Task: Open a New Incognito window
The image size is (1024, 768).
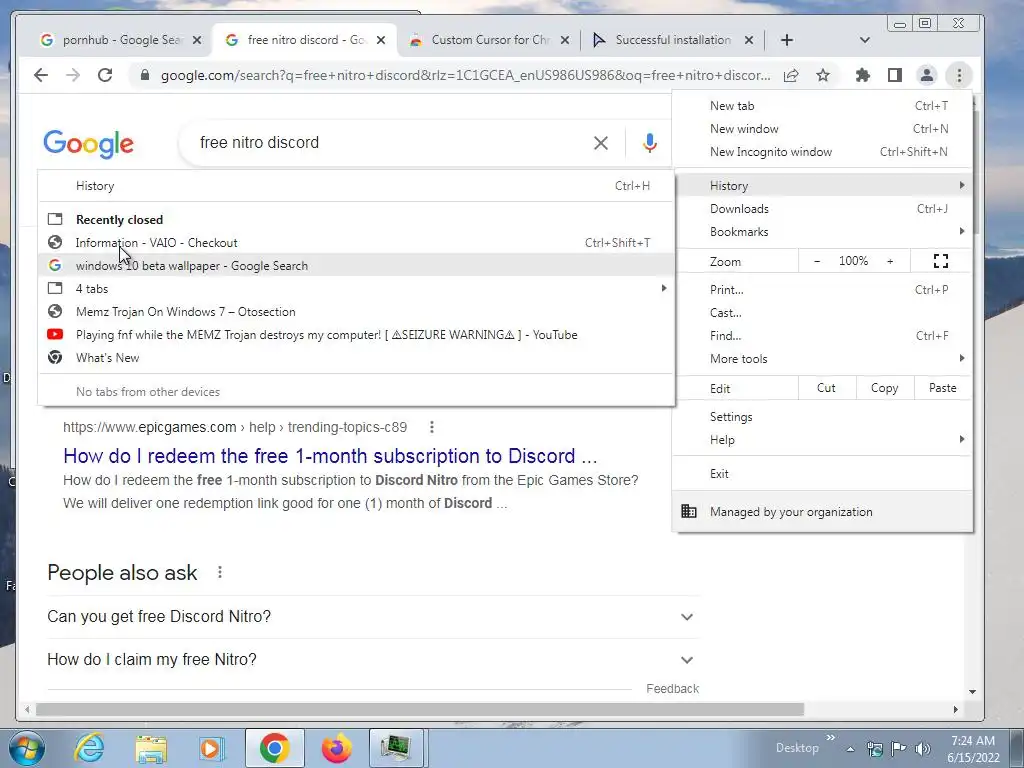Action: click(x=822, y=152)
